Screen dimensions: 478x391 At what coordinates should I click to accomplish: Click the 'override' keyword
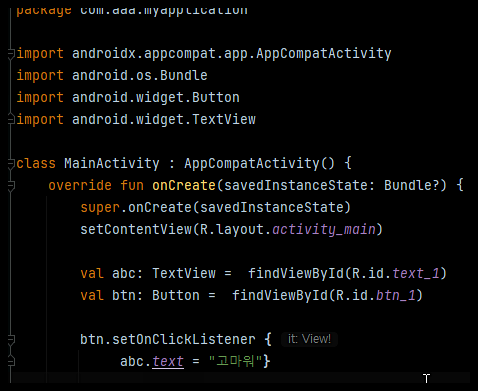coord(80,185)
